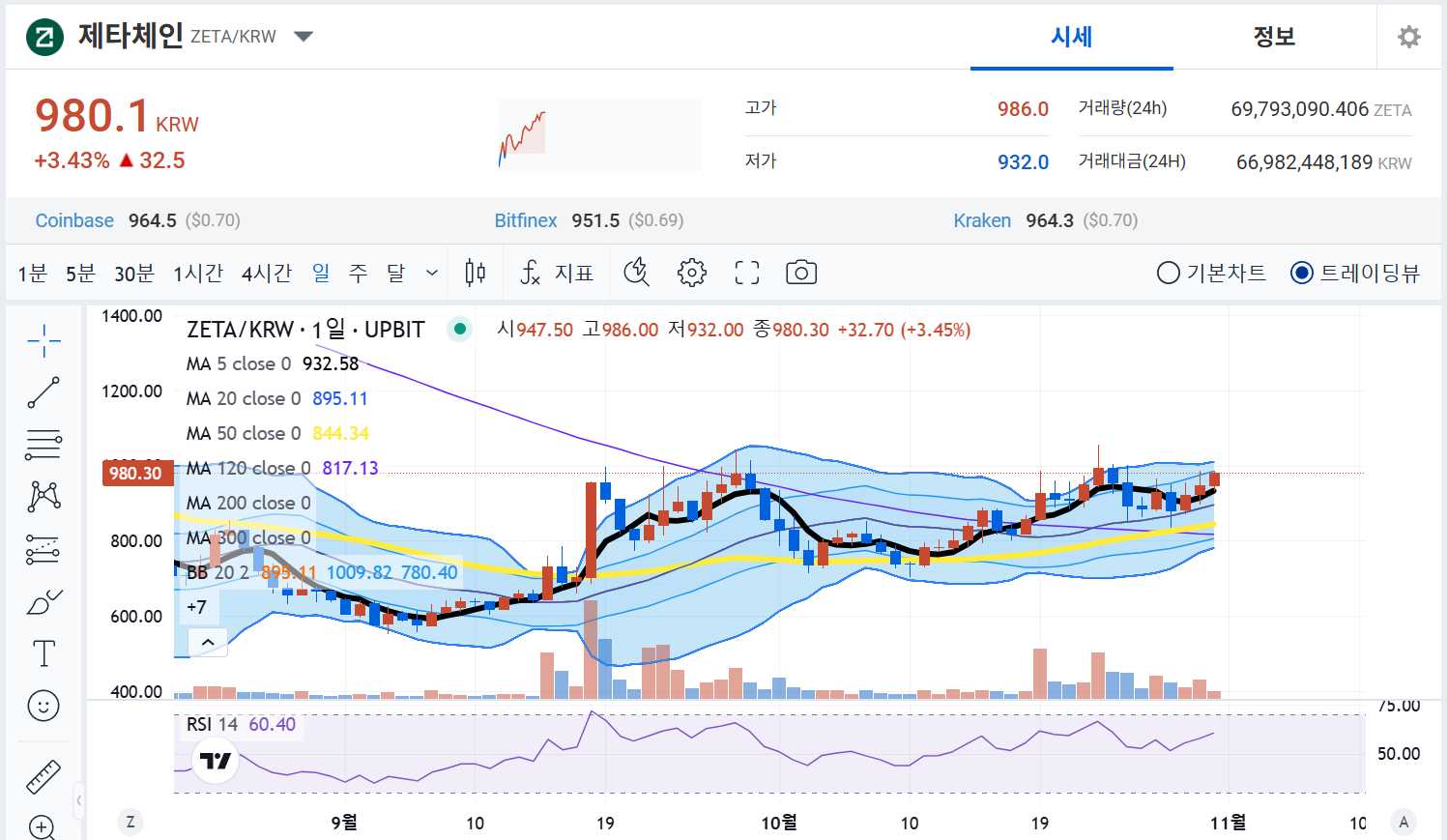
Task: Select the MA 5 close indicator legend
Action: pyautogui.click(x=273, y=363)
